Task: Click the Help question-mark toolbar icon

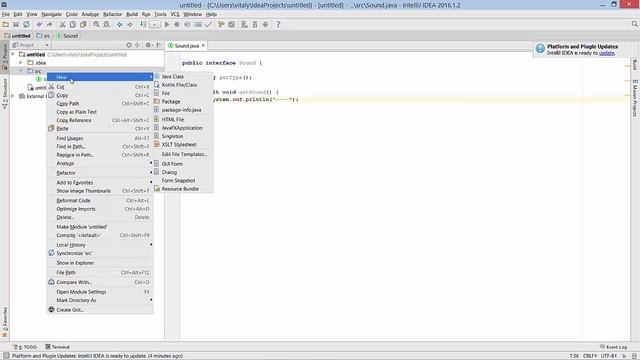Action: click(278, 24)
